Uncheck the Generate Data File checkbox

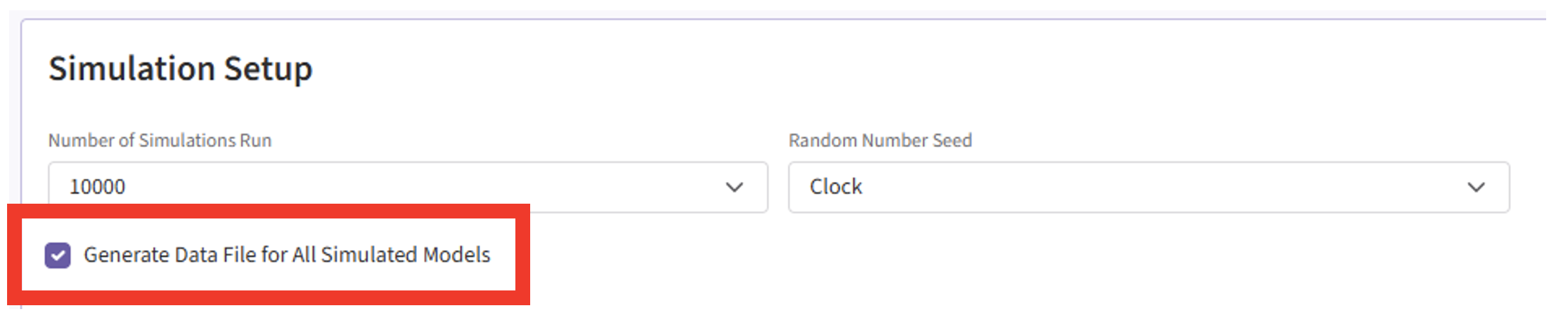pos(58,255)
